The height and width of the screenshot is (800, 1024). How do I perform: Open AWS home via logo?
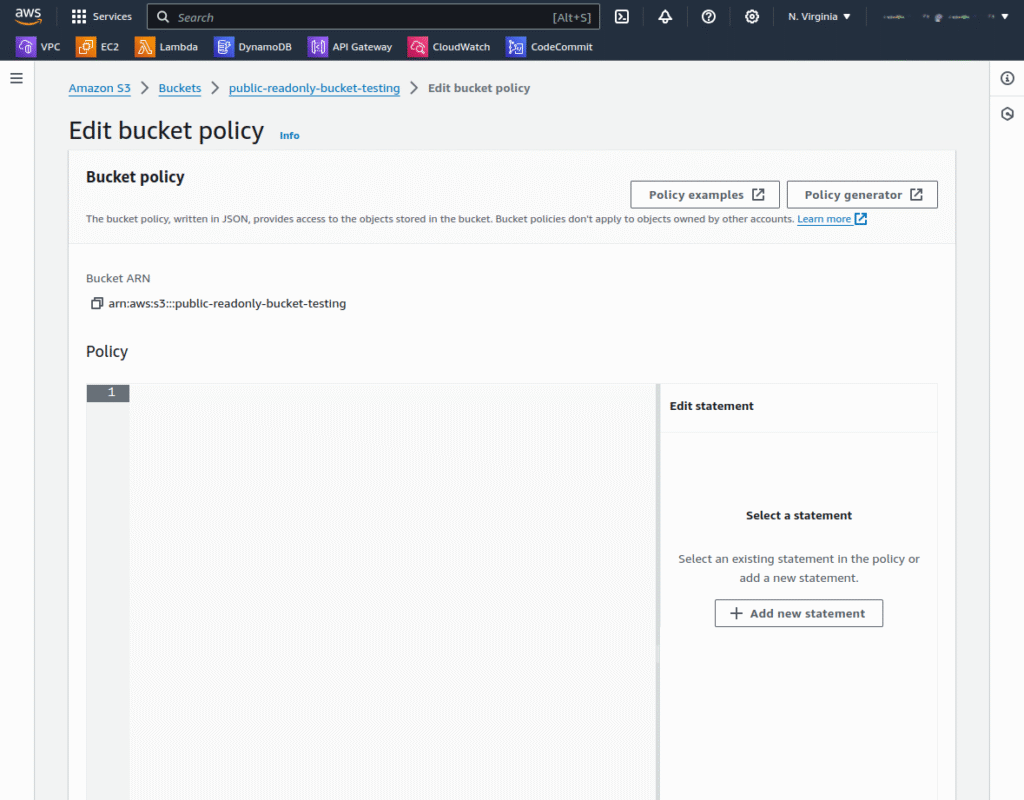[28, 16]
